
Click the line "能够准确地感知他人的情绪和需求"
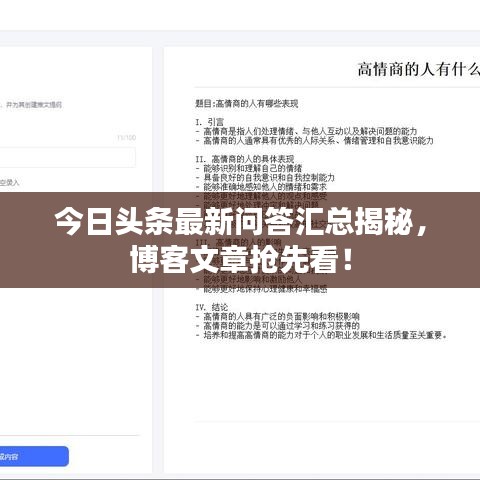265,187
